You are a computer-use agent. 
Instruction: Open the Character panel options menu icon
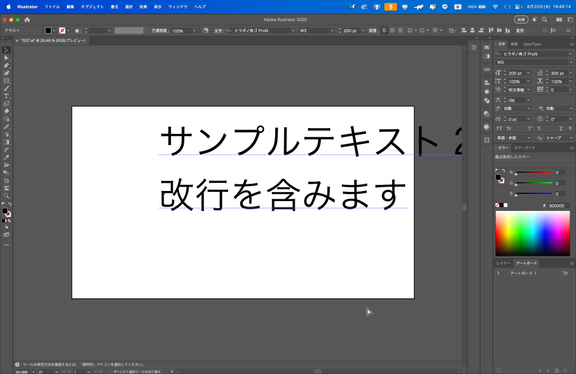pos(572,44)
